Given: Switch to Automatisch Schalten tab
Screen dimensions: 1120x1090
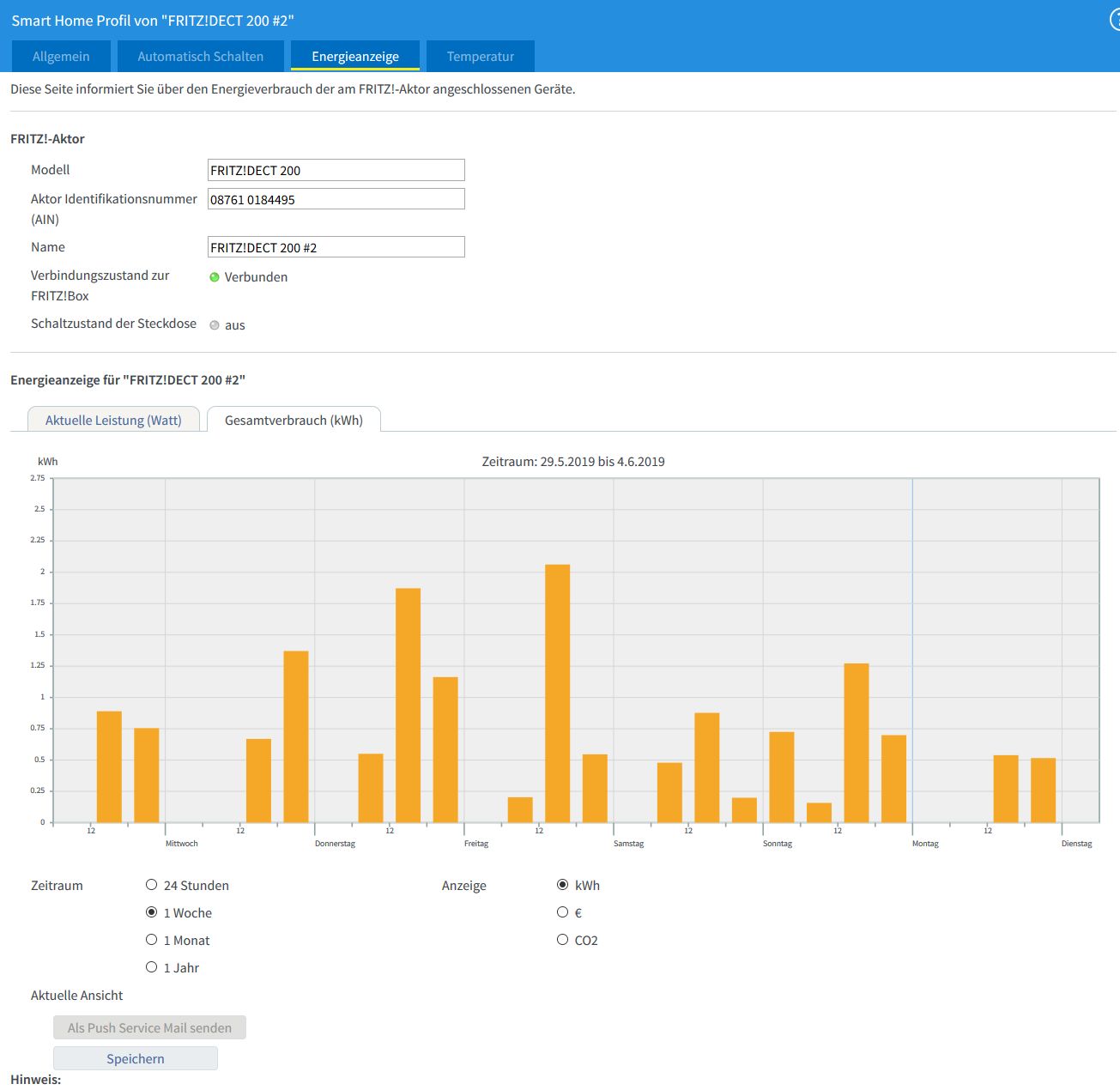Looking at the screenshot, I should click(201, 57).
